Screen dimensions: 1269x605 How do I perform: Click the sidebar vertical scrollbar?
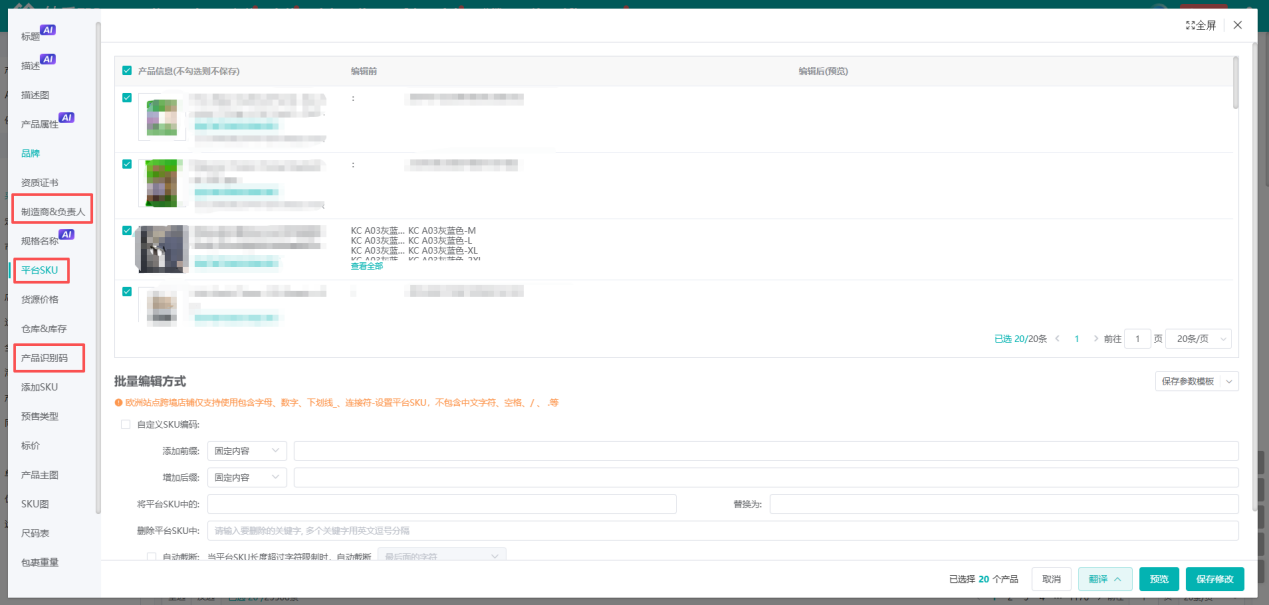click(98, 267)
